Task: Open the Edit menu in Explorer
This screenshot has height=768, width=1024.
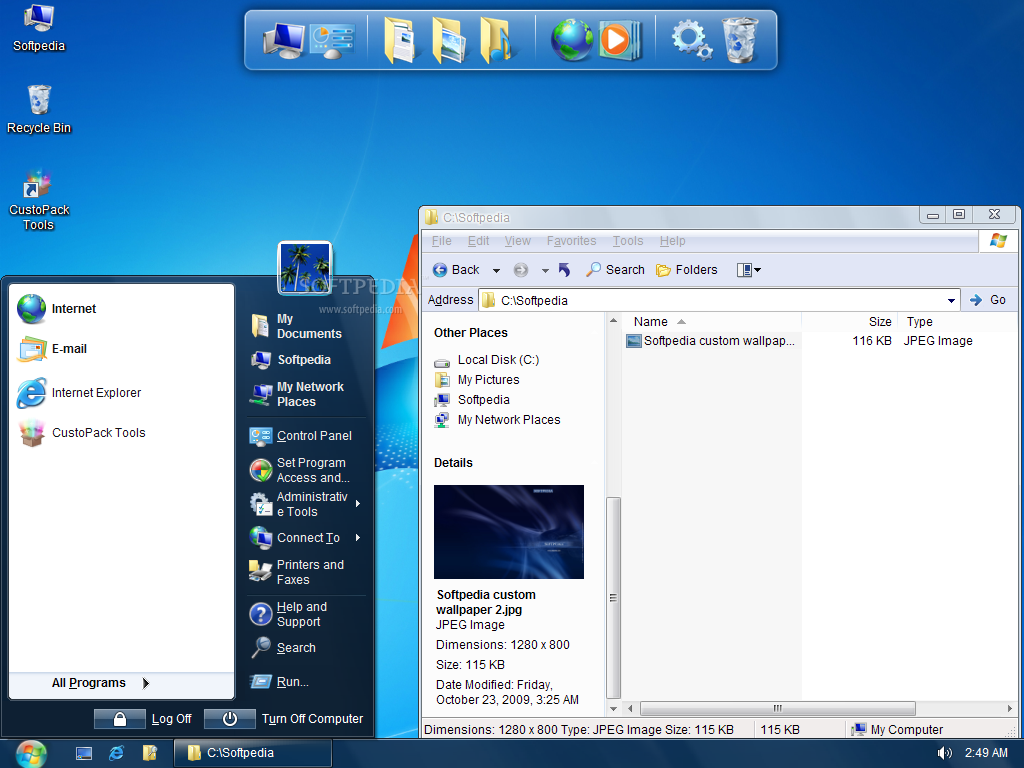Action: pos(478,241)
